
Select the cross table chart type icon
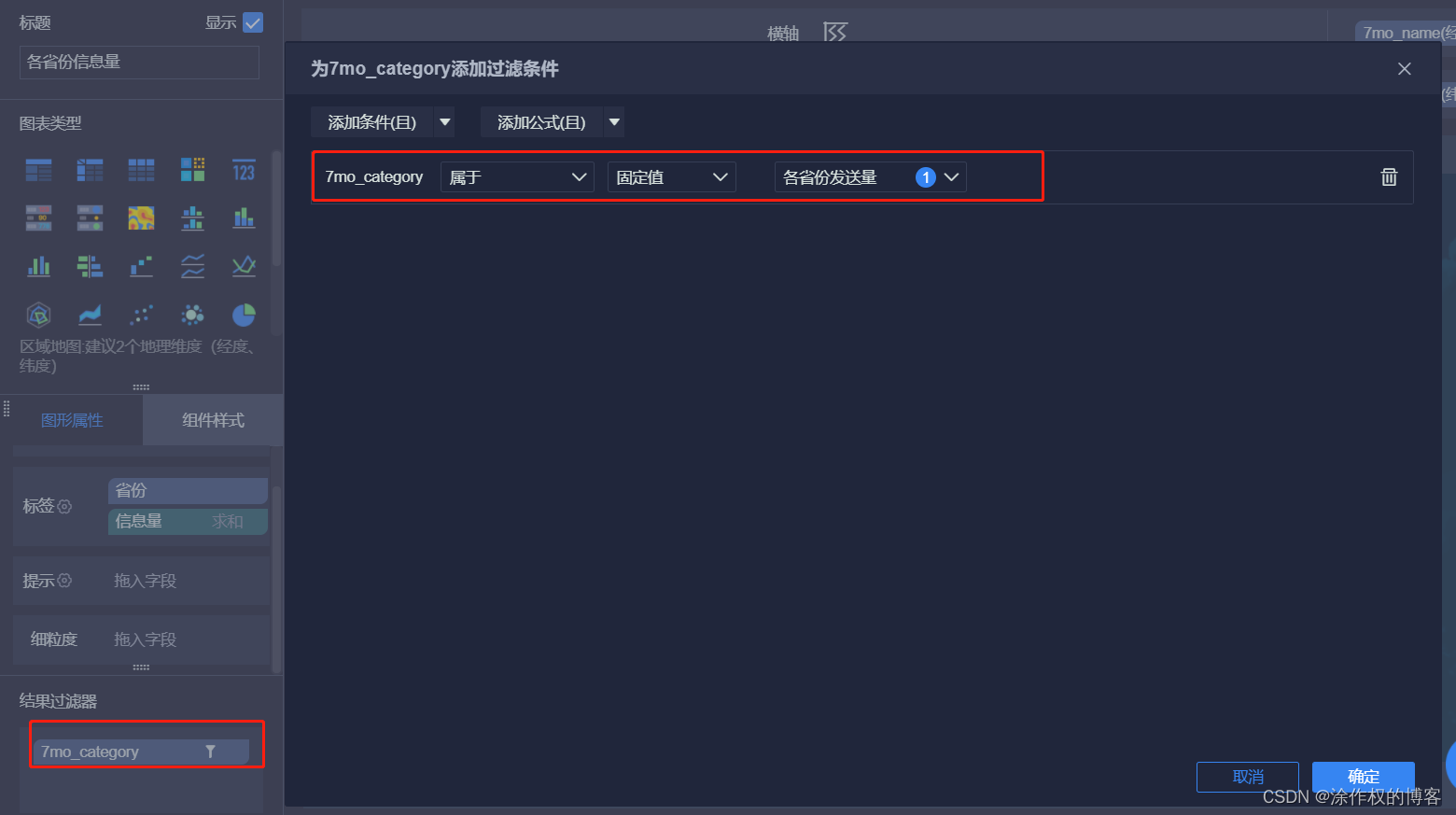[90, 170]
